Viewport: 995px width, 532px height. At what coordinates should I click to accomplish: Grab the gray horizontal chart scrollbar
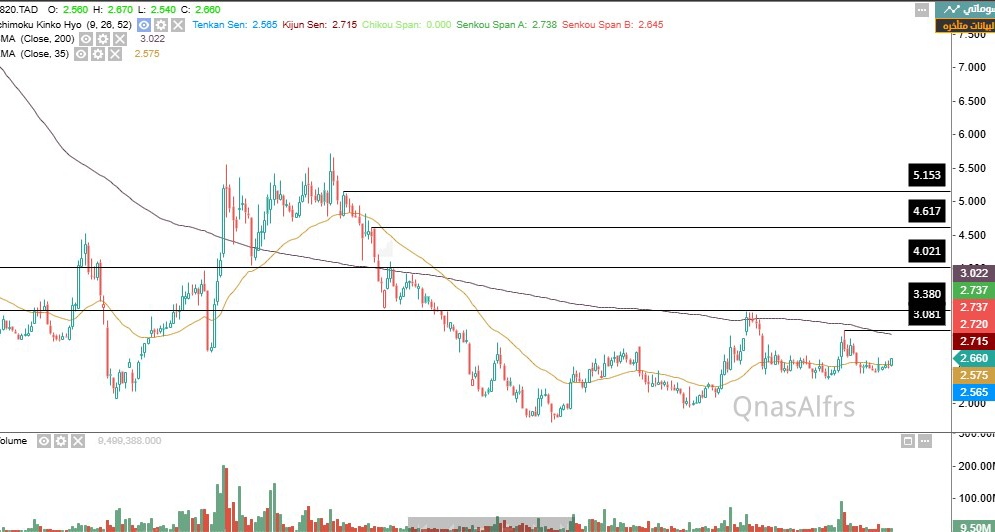coord(491,524)
